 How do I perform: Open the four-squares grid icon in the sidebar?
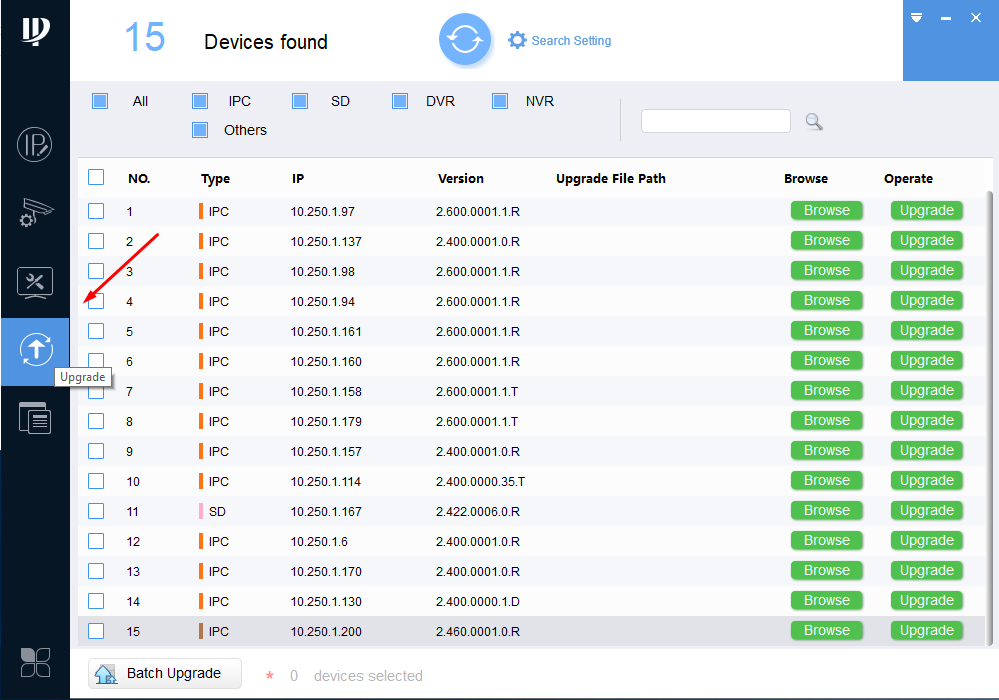[35, 662]
